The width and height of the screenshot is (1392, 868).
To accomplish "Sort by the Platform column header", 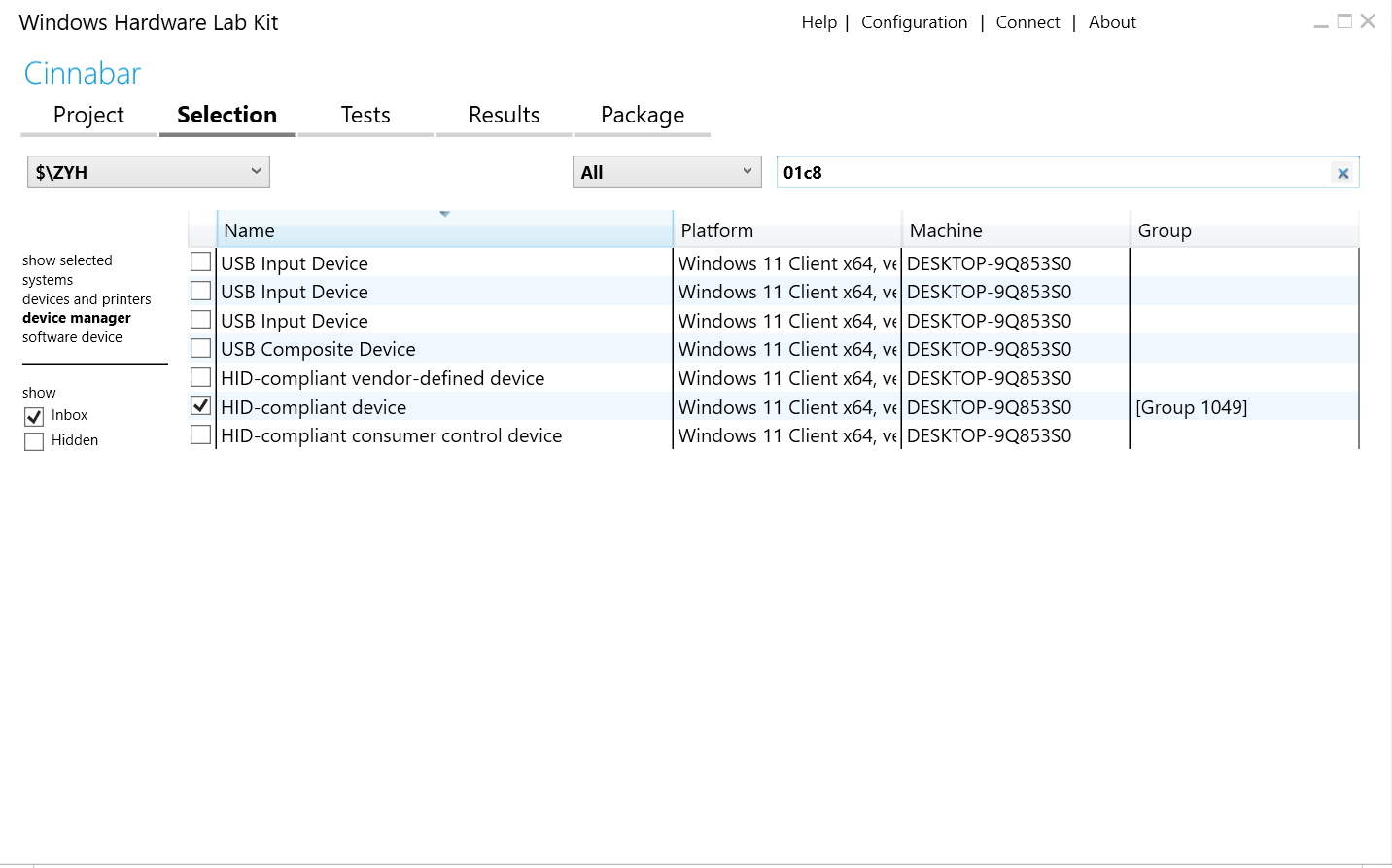I will coord(787,230).
